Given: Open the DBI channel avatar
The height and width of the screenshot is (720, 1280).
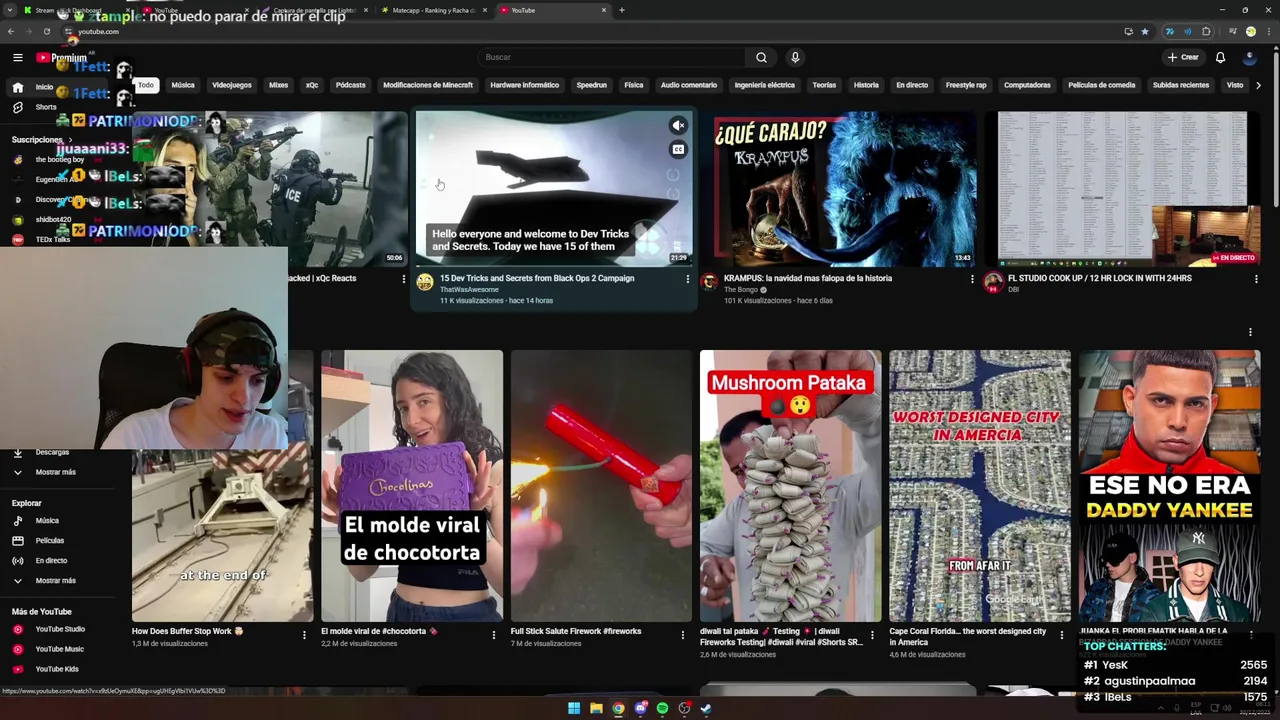Looking at the screenshot, I should click(993, 283).
